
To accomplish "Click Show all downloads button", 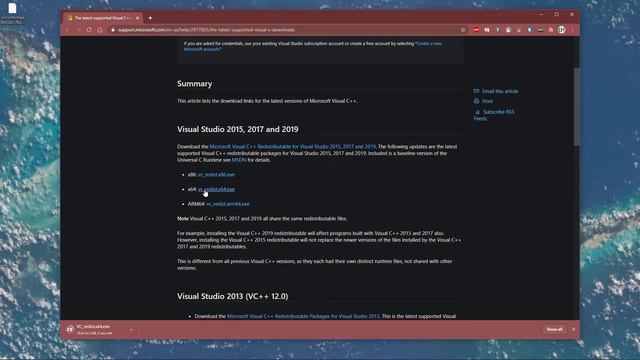I will pyautogui.click(x=554, y=329).
